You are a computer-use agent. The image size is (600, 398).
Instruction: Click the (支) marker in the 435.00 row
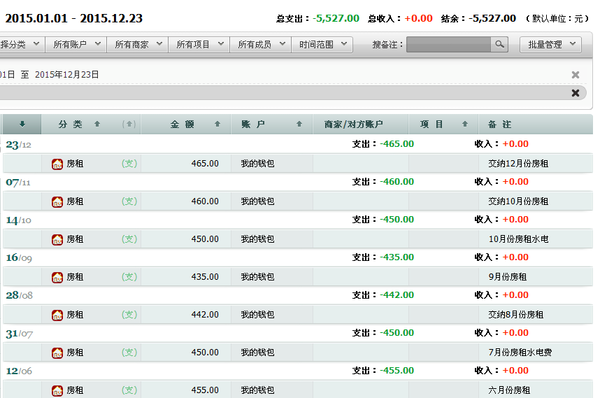coord(129,277)
